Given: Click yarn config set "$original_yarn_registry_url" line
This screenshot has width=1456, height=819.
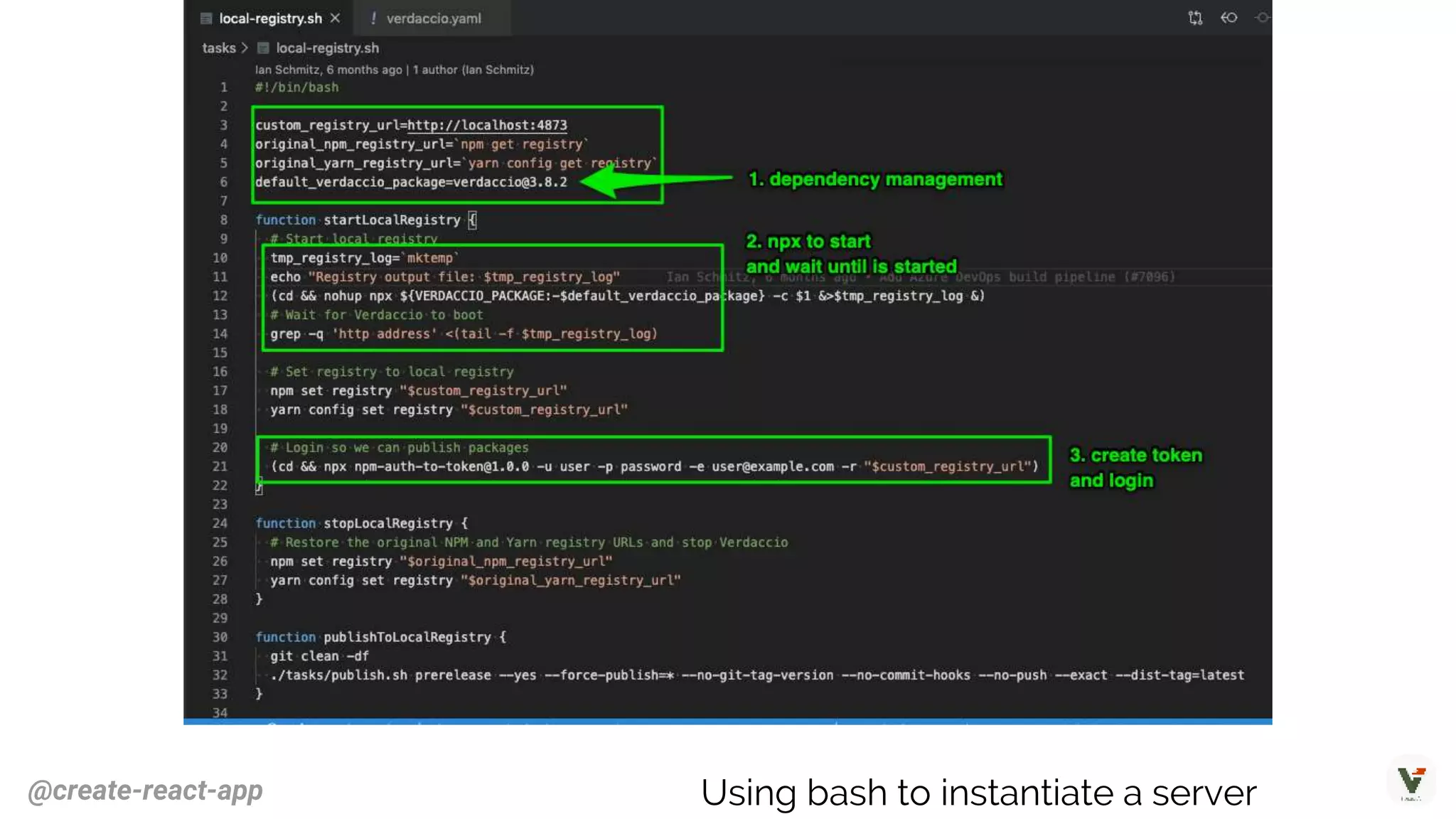Looking at the screenshot, I should (475, 581).
